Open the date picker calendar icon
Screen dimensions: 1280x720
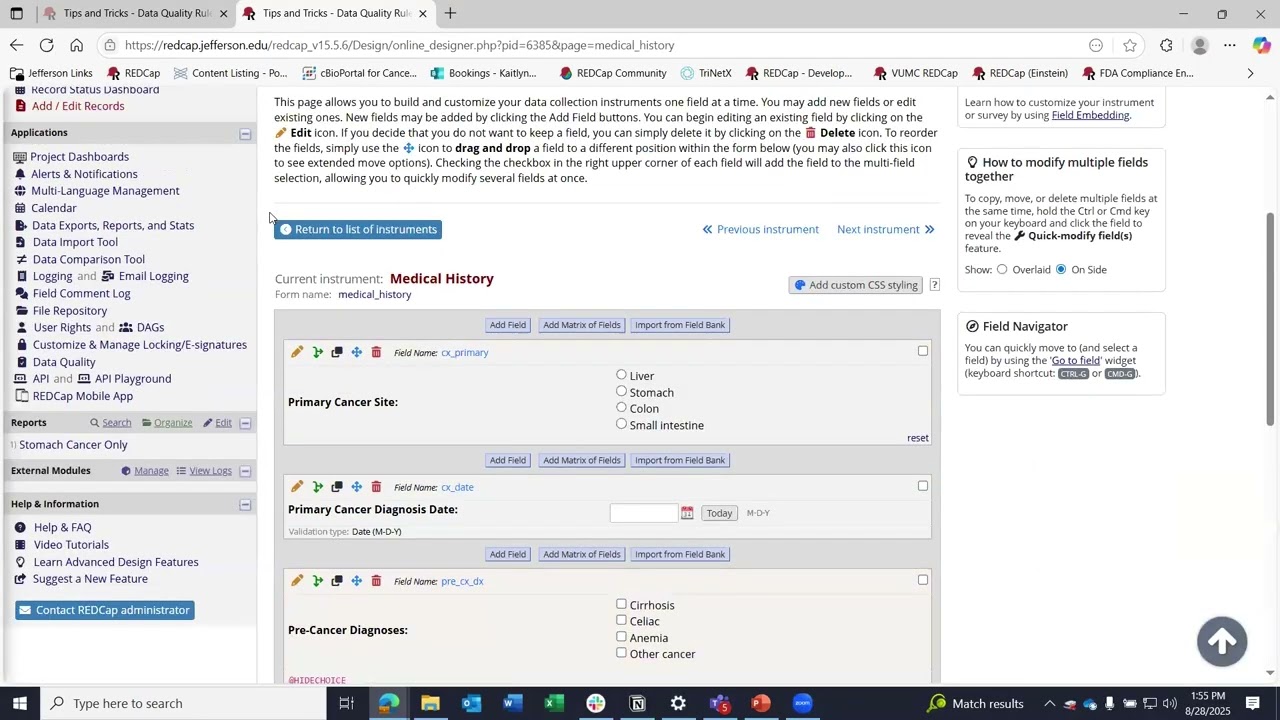[687, 513]
